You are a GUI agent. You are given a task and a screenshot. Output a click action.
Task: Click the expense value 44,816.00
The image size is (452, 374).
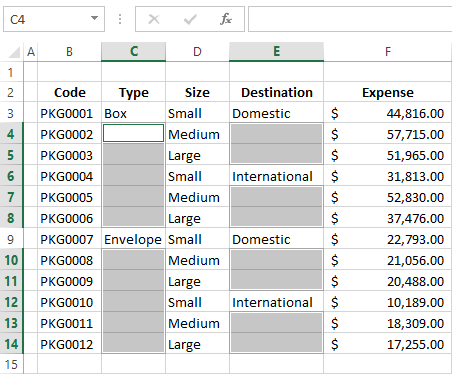388,113
